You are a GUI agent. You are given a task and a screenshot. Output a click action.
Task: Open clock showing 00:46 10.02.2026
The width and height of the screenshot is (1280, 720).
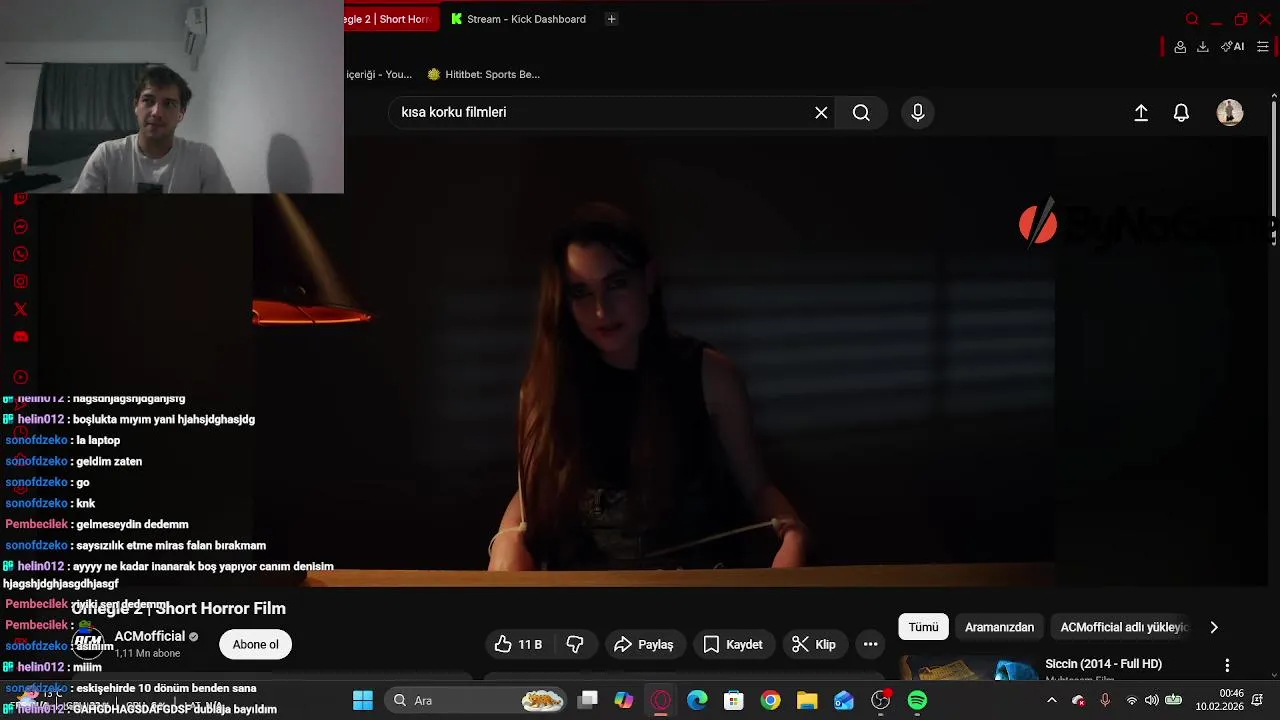[1220, 700]
